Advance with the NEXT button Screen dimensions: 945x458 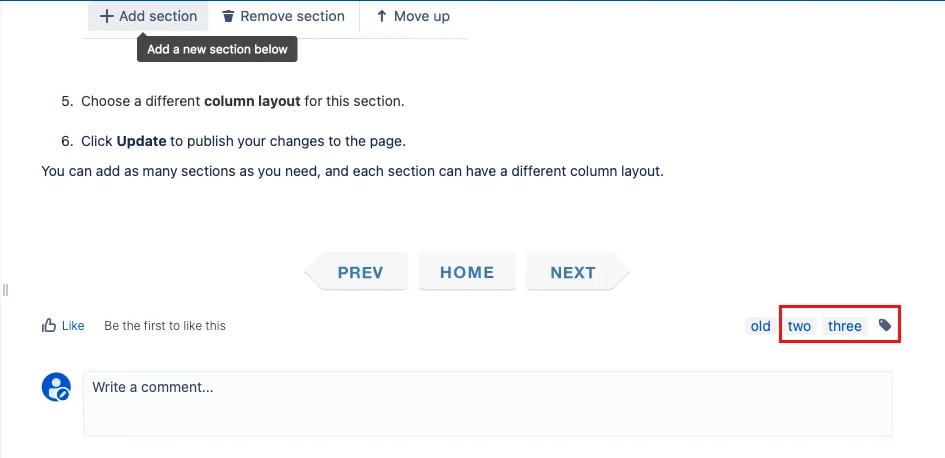[x=577, y=271]
